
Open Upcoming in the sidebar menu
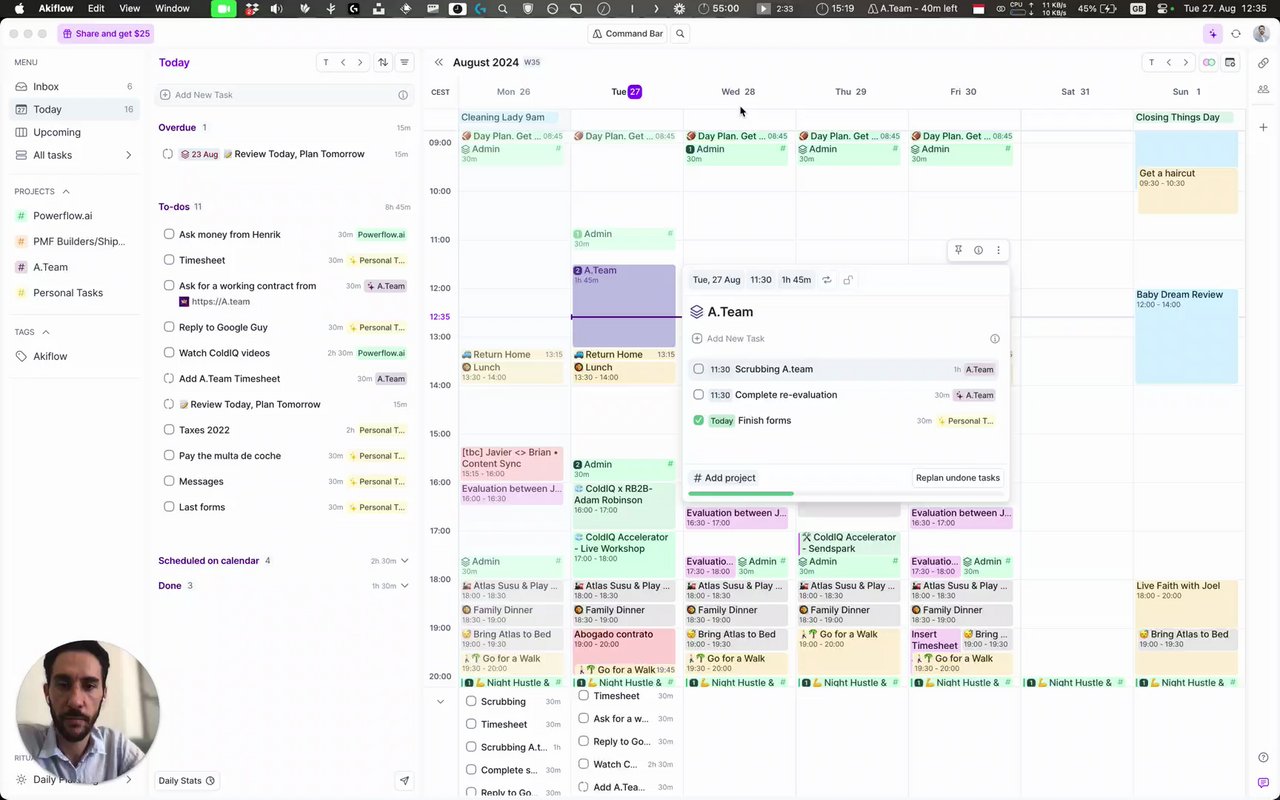(76, 132)
